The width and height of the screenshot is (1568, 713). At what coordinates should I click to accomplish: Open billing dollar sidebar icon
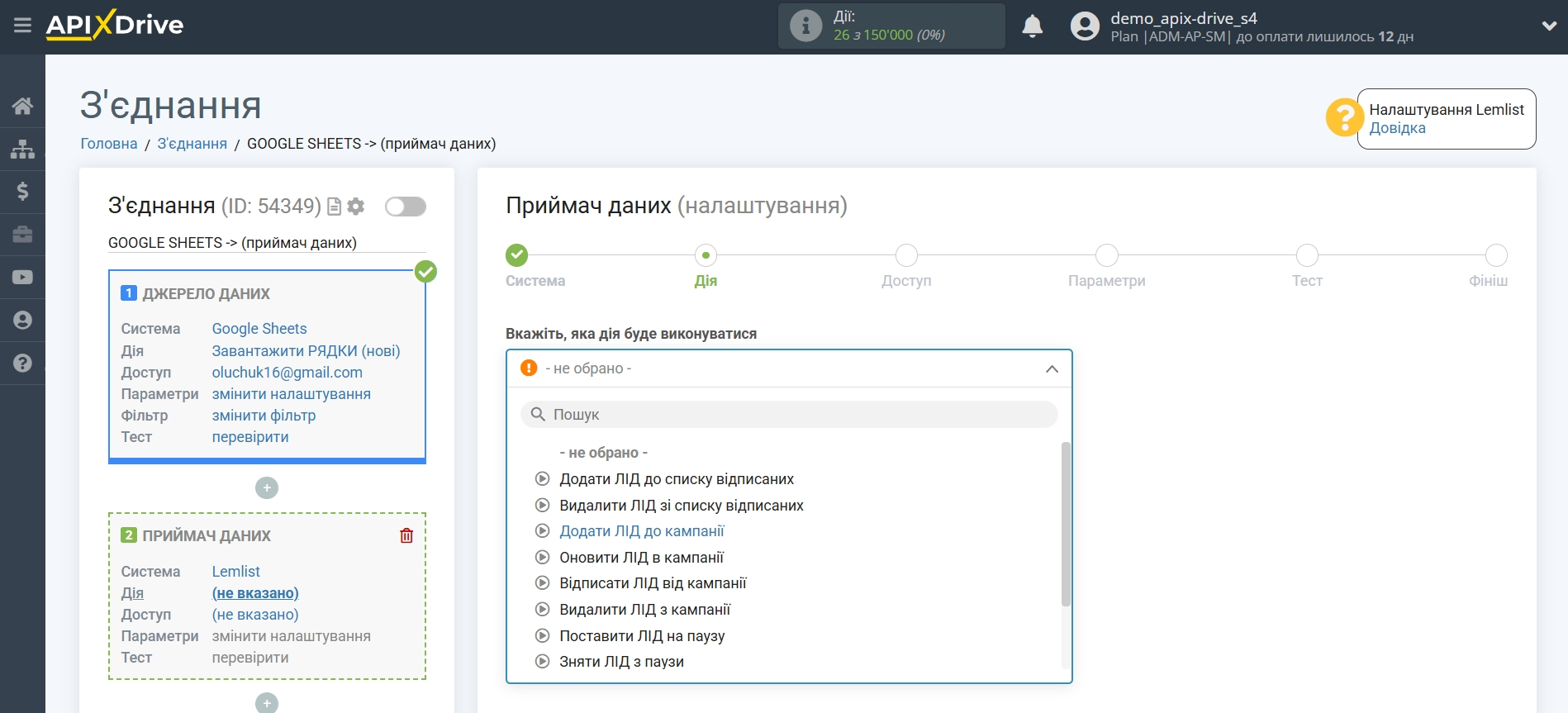(x=22, y=192)
